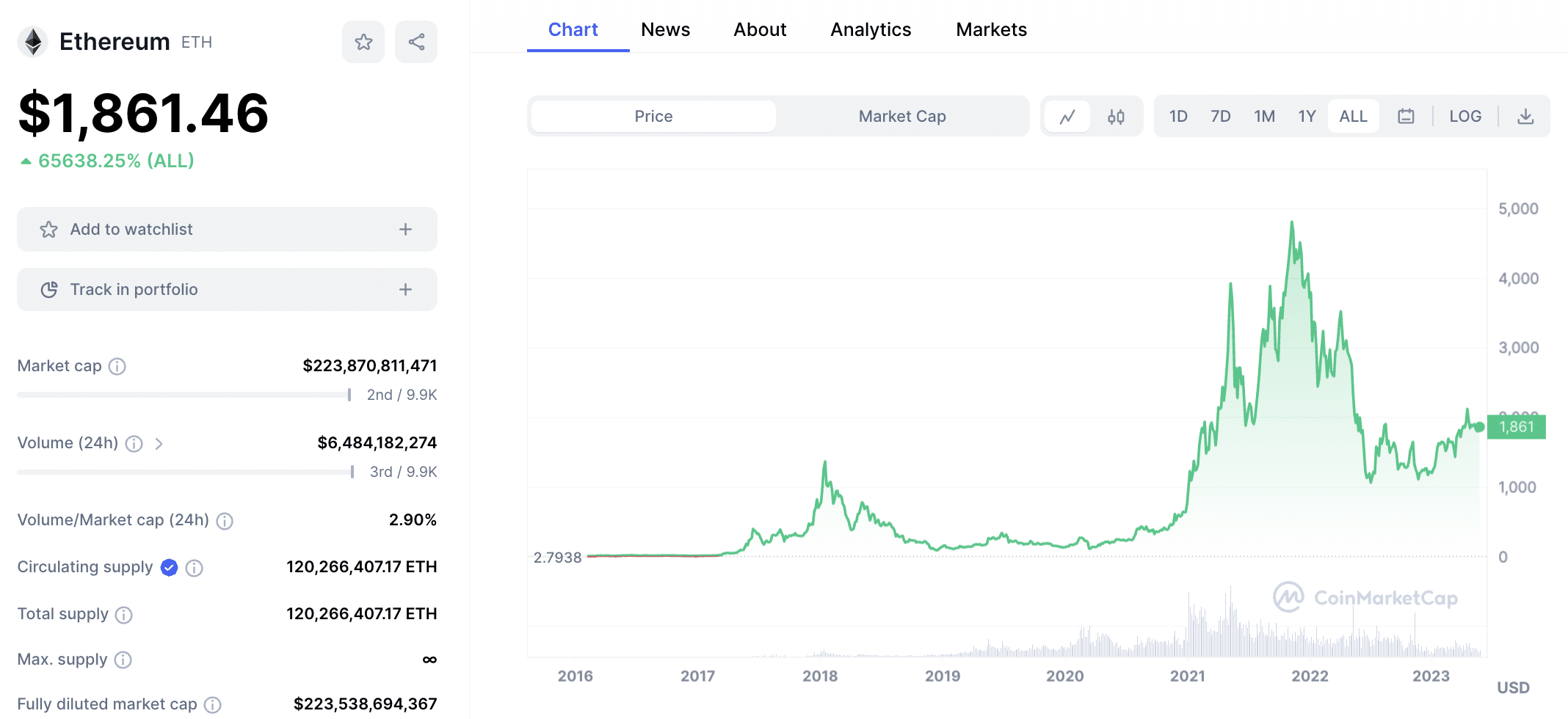Click the watchlist star icon in button

(49, 230)
